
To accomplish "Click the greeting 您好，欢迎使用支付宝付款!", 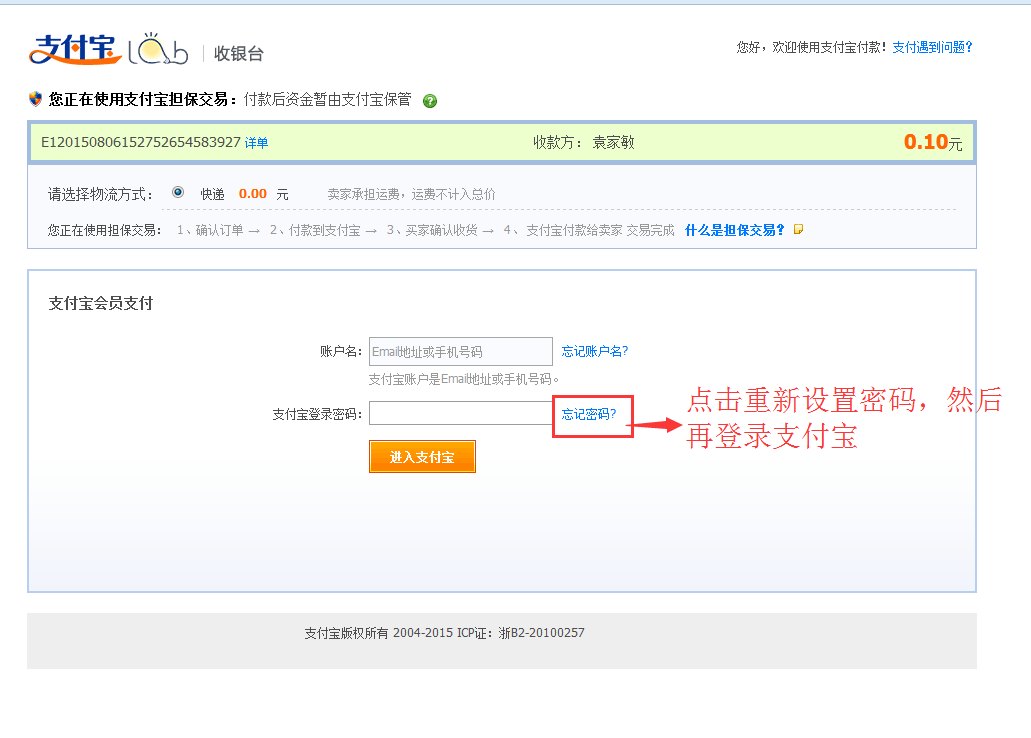I will [812, 47].
